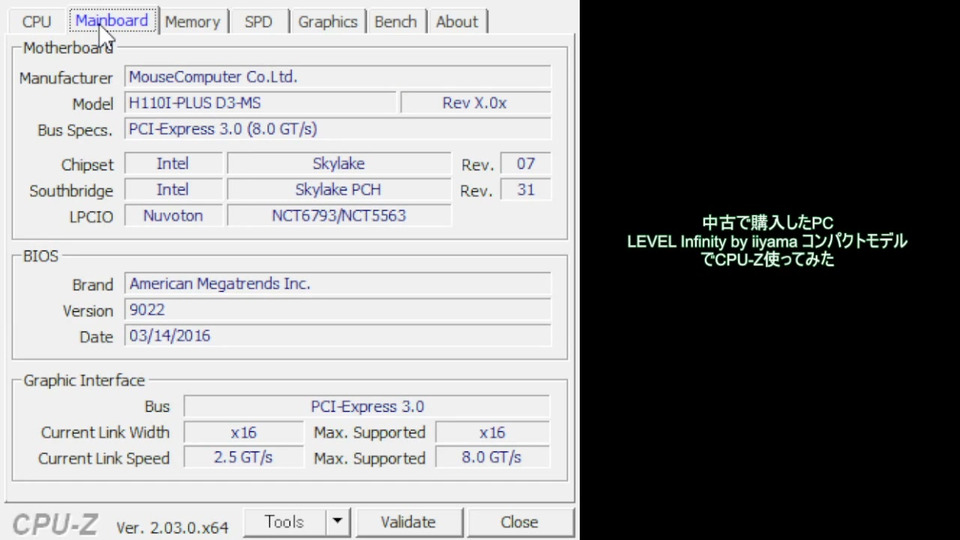Click the Tools button
The image size is (960, 540).
point(284,522)
